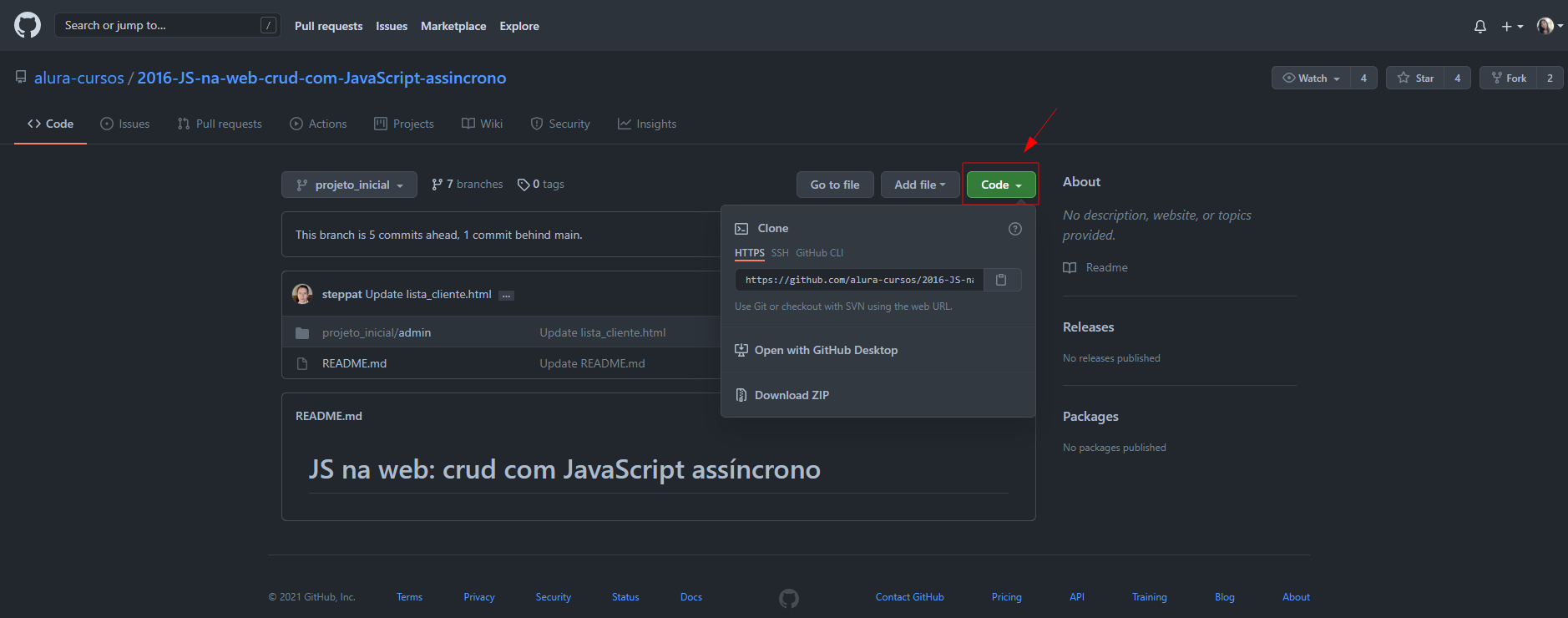Switch to the repository Pull requests tab

(220, 124)
